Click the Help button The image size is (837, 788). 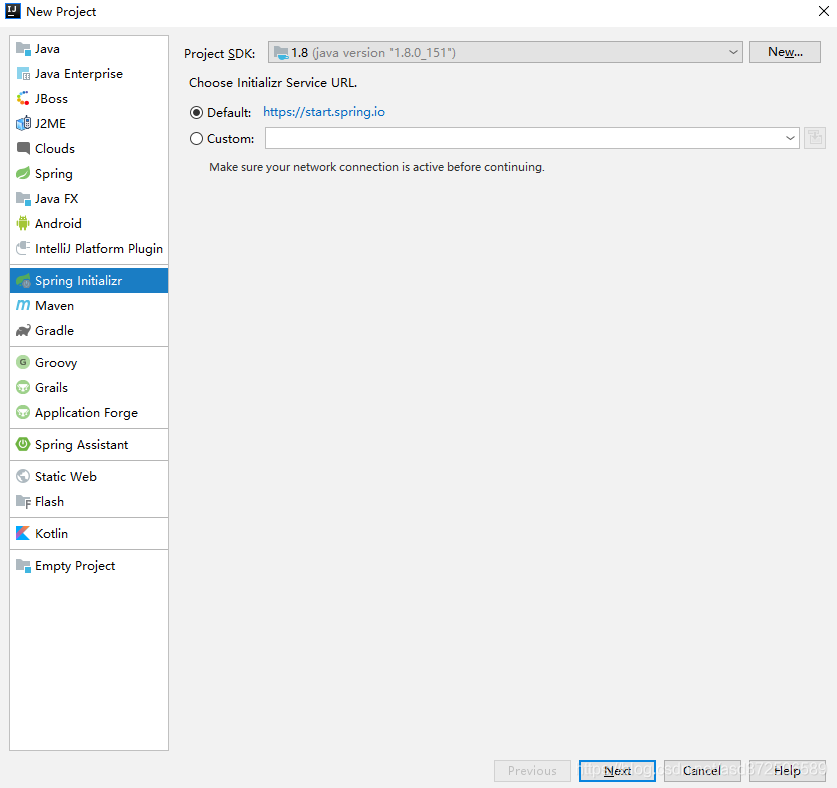[787, 770]
